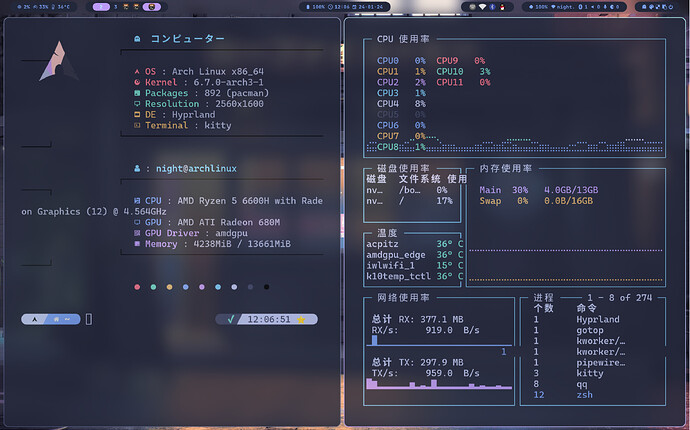The height and width of the screenshot is (430, 690).
Task: Select the Hyprland process row in gotop
Action: coord(577,319)
